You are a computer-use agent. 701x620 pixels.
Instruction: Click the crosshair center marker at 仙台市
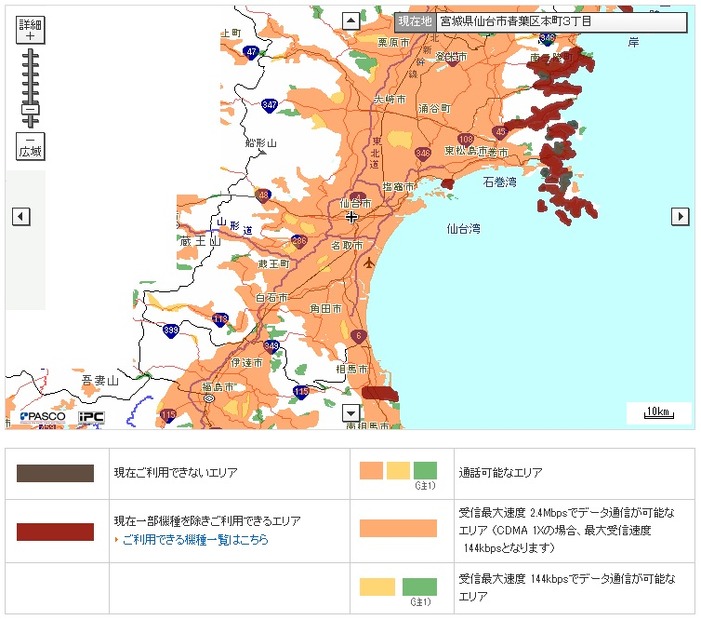coord(352,217)
